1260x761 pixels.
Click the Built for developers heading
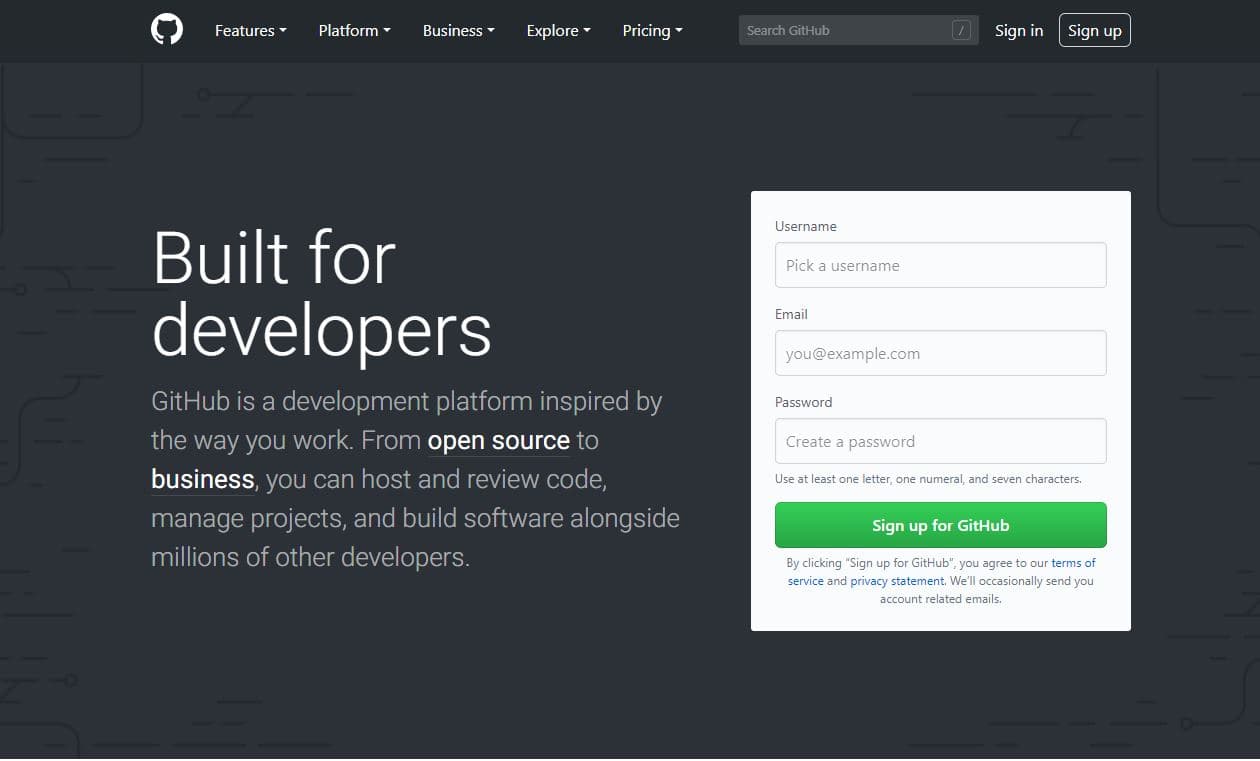click(322, 293)
